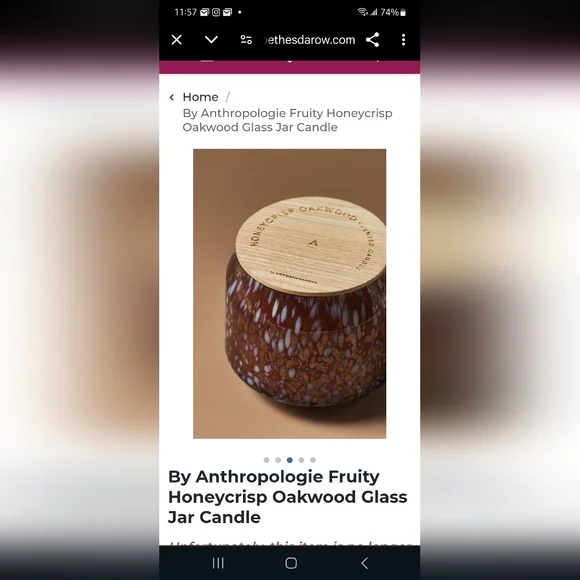Click the candle product breadcrumb text

point(287,120)
